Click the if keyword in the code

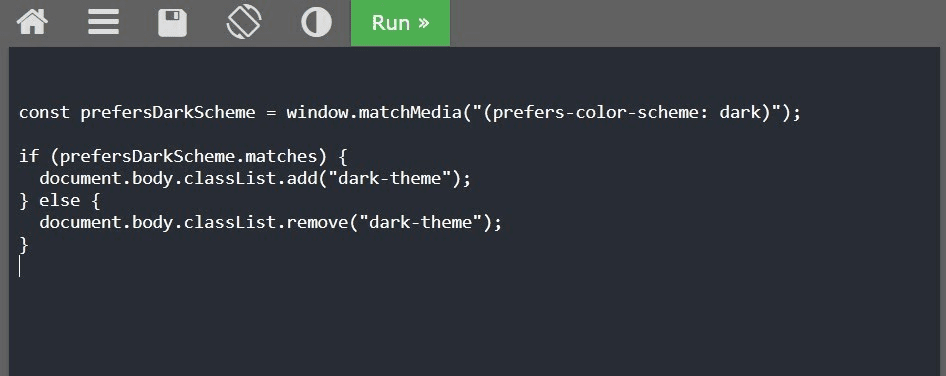[x=29, y=156]
